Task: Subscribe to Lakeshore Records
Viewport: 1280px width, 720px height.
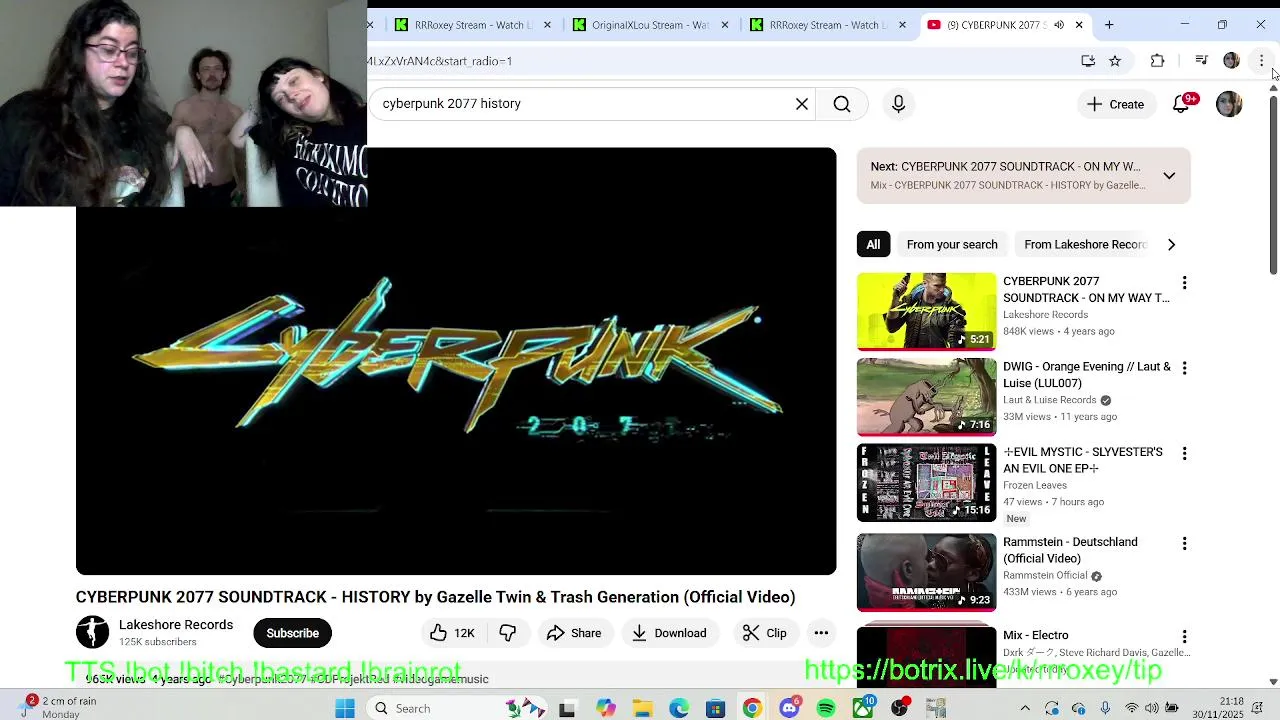Action: [x=292, y=633]
